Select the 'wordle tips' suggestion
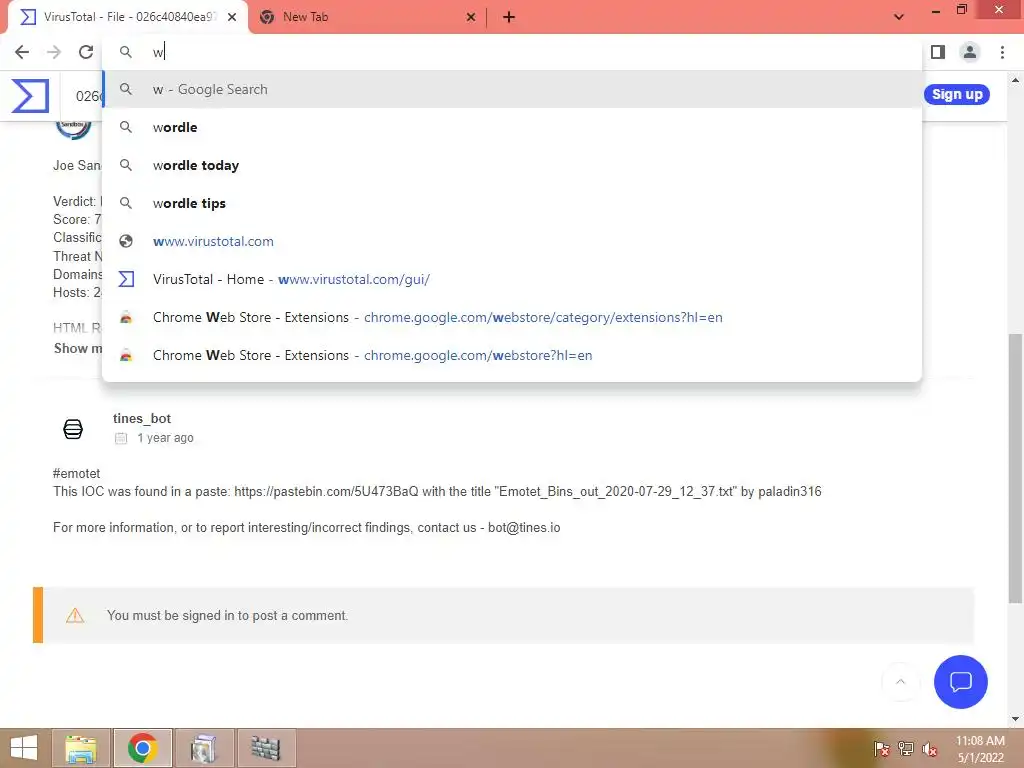This screenshot has width=1024, height=768. tap(512, 203)
